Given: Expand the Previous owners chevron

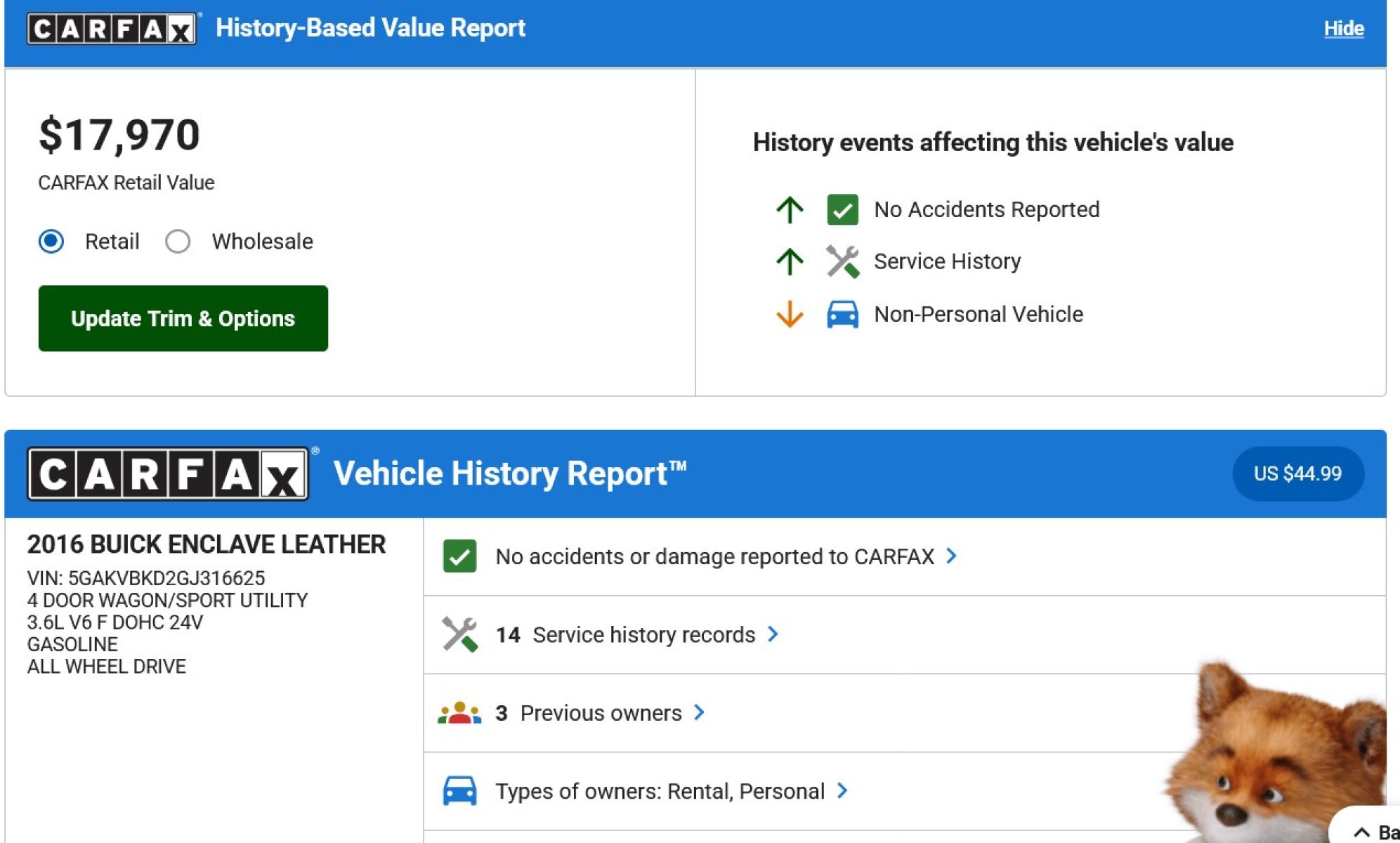Looking at the screenshot, I should 699,713.
